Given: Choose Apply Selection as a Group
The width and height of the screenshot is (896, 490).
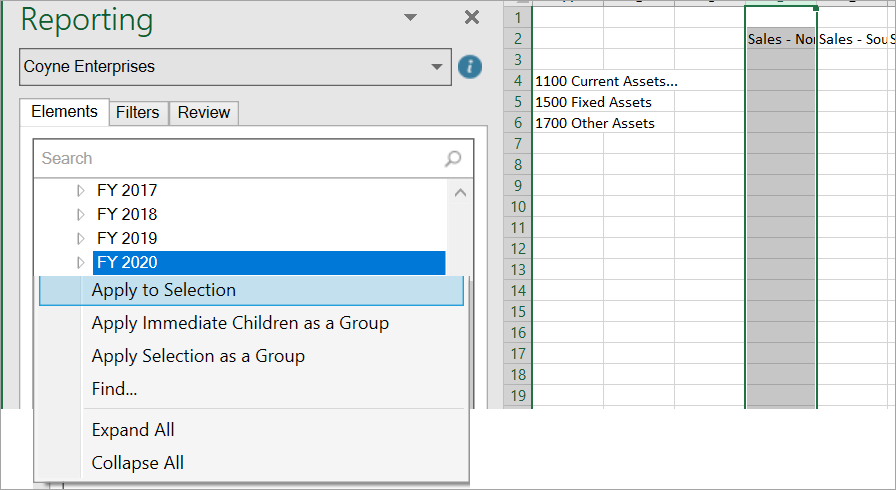Looking at the screenshot, I should 251,356.
